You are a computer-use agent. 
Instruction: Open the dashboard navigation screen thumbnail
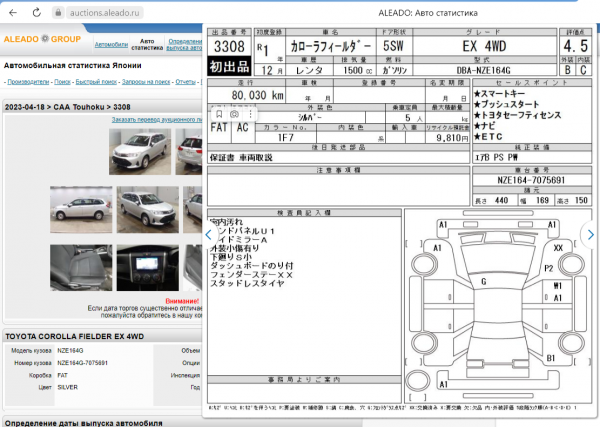148,268
